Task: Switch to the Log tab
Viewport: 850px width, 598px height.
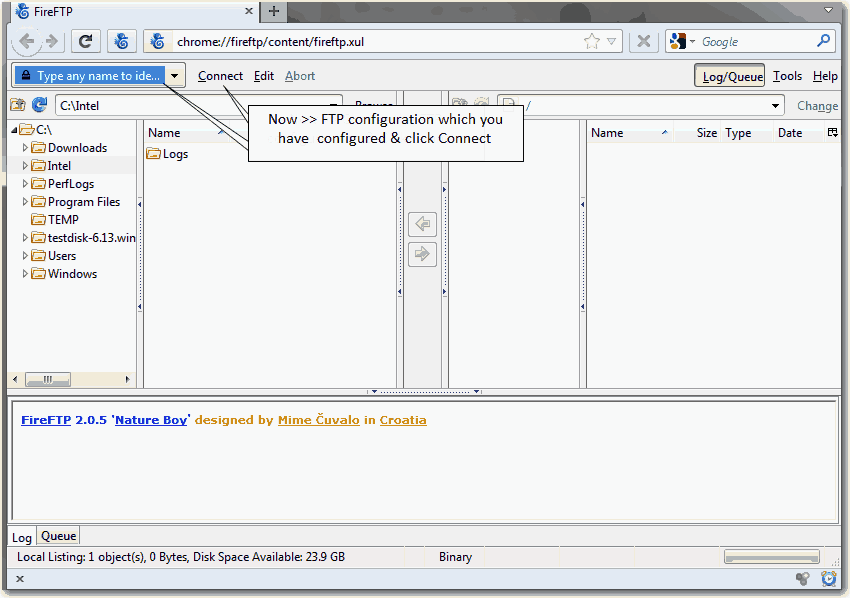Action: tap(22, 537)
